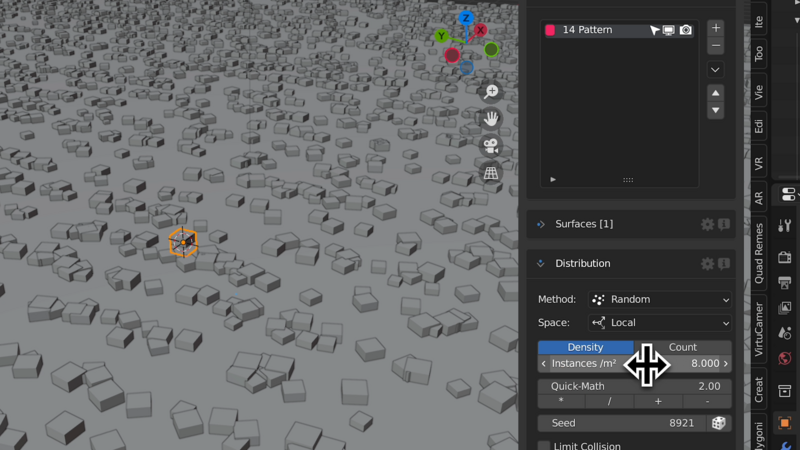This screenshot has height=450, width=800.
Task: Click the pink color swatch of 14 Pattern
Action: 550,30
